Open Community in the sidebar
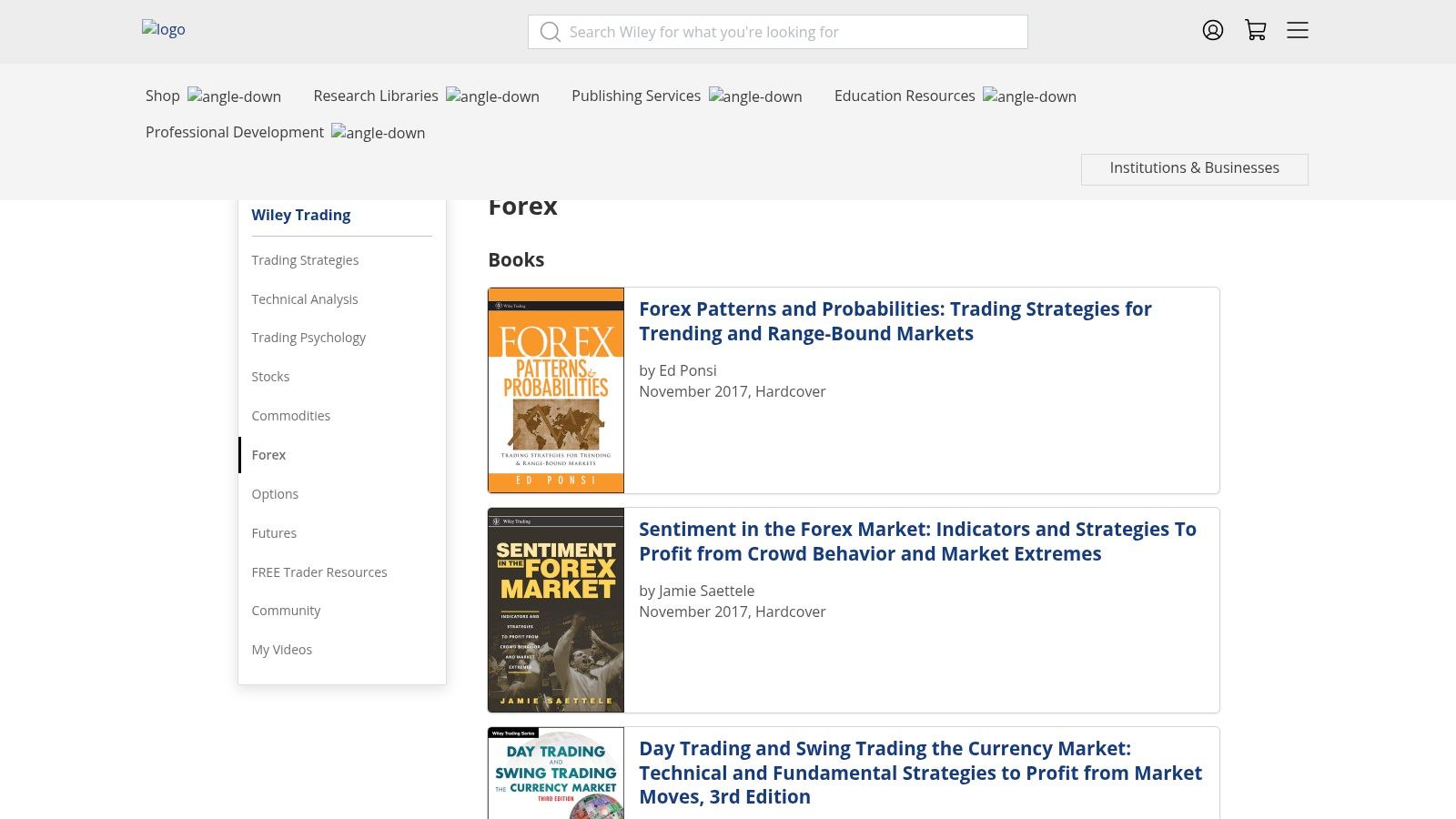The width and height of the screenshot is (1456, 819). 286,611
